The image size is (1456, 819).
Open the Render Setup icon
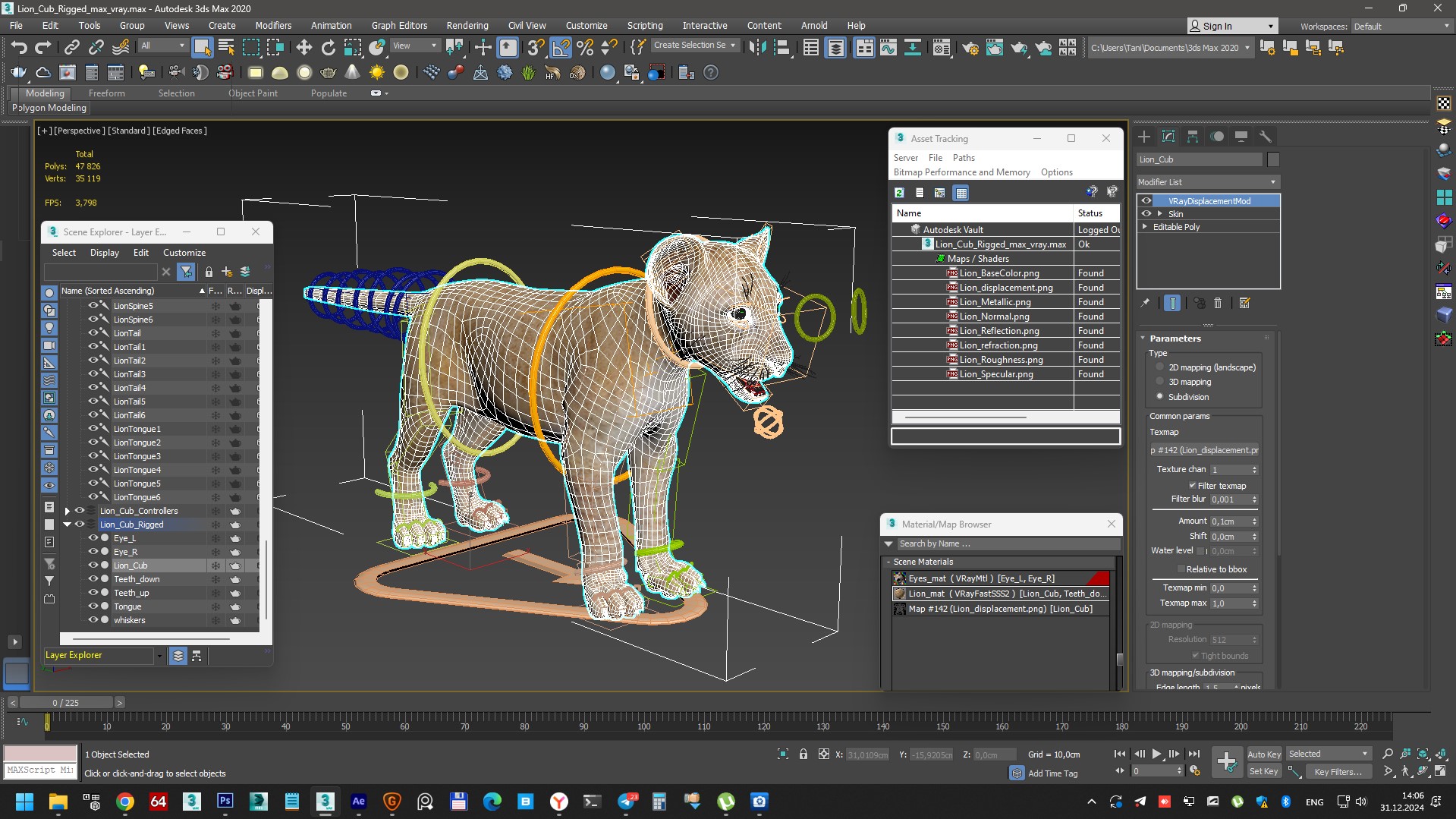pos(970,48)
